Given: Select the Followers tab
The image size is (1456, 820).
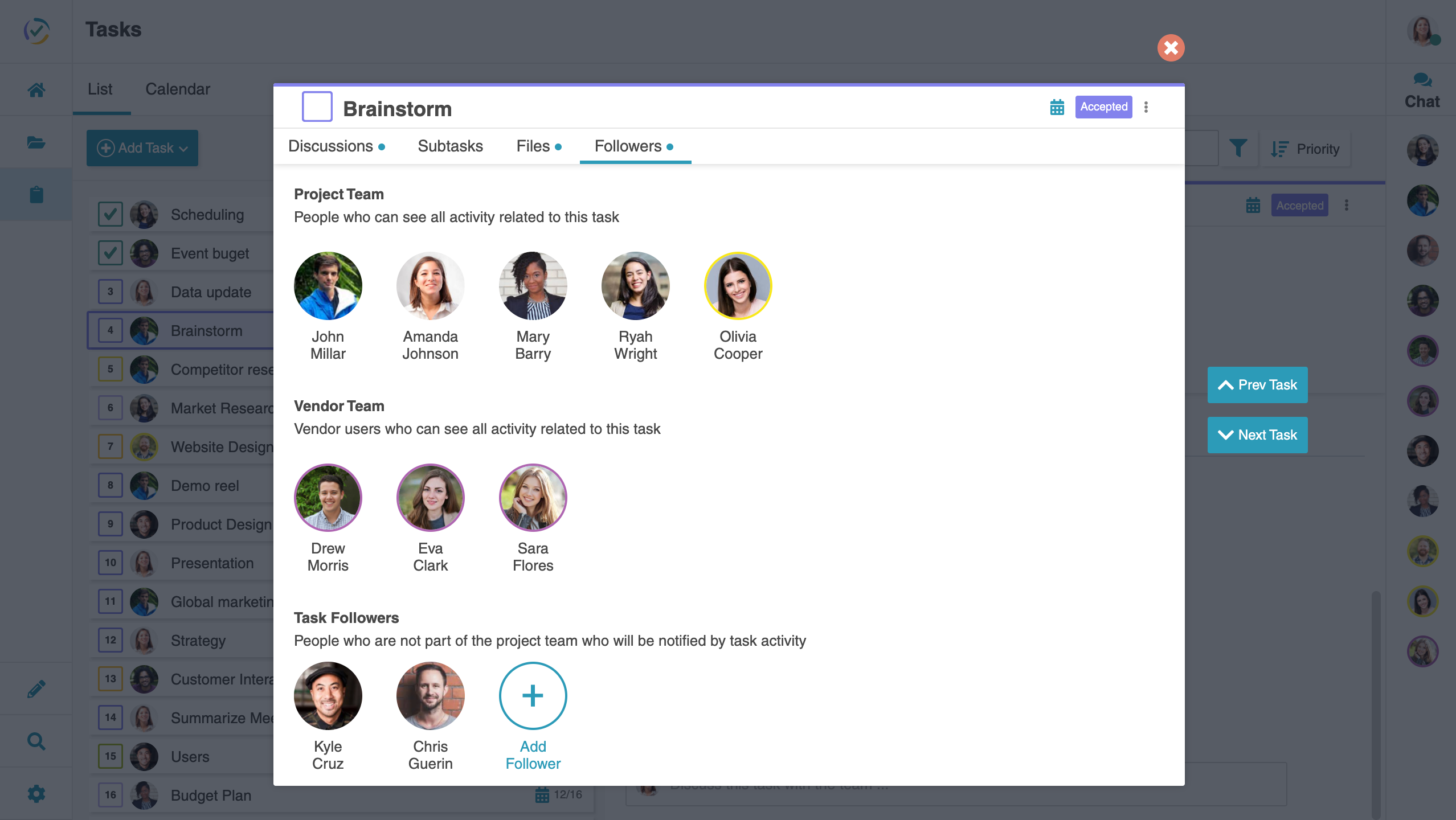Looking at the screenshot, I should pos(635,146).
